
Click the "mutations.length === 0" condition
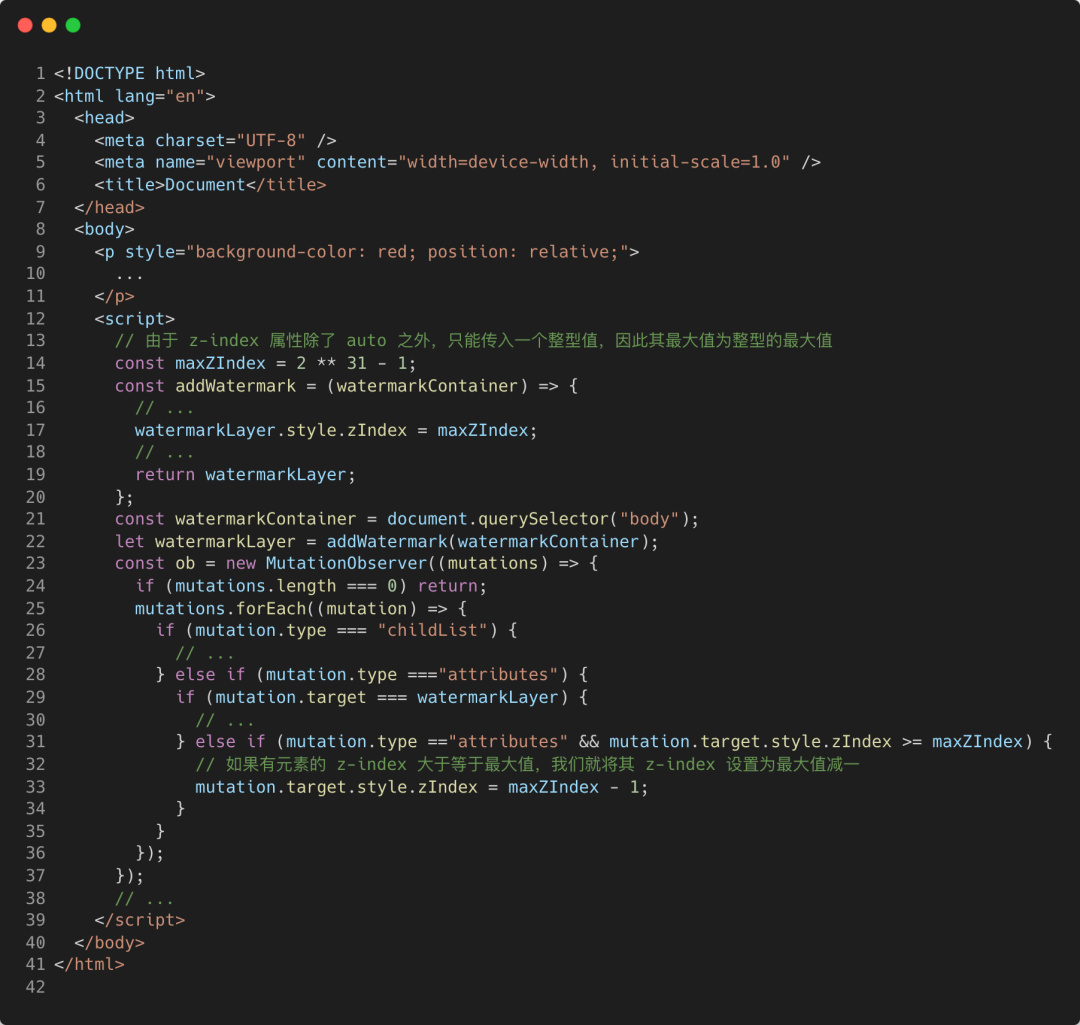286,586
